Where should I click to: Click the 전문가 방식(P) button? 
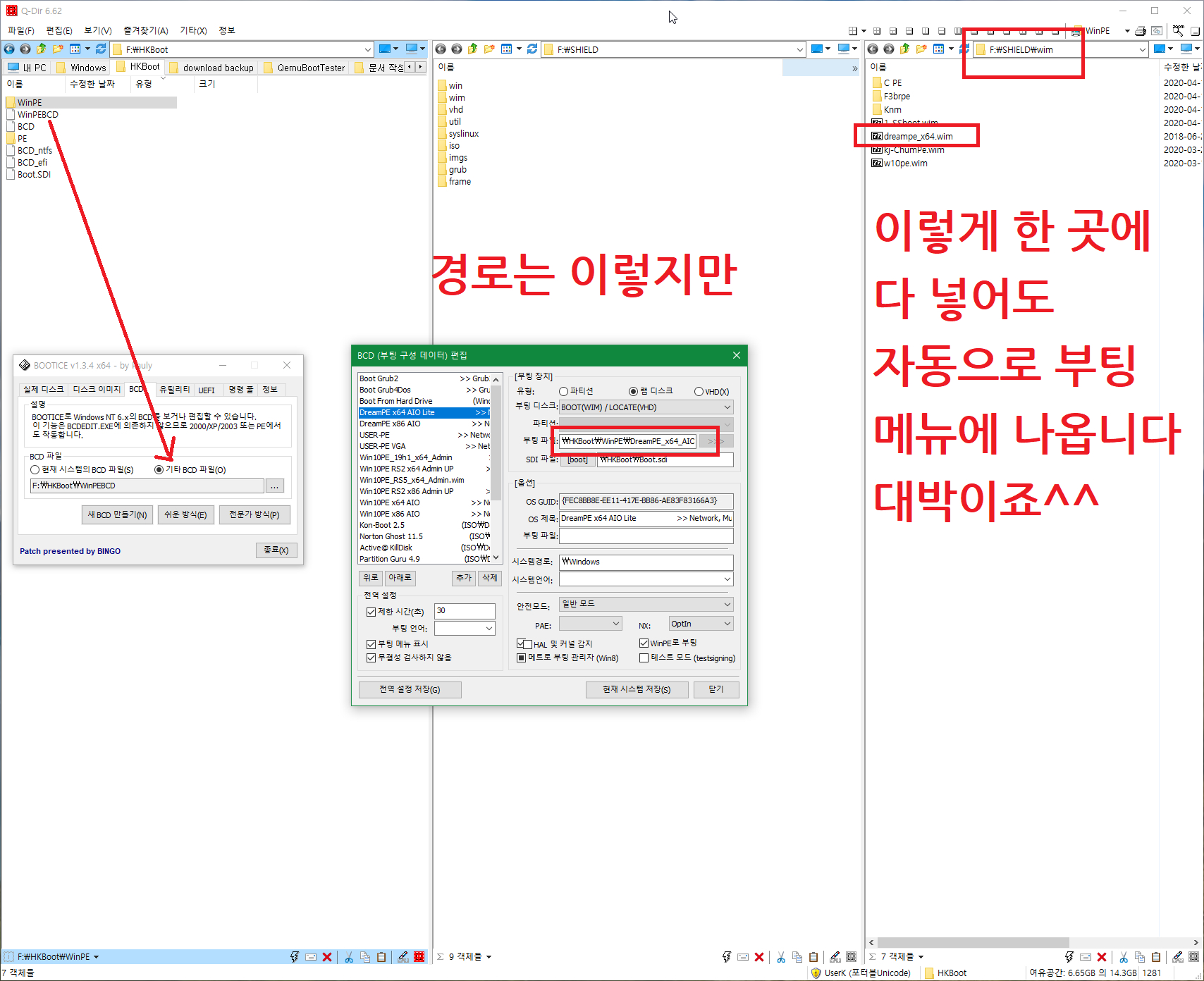254,515
